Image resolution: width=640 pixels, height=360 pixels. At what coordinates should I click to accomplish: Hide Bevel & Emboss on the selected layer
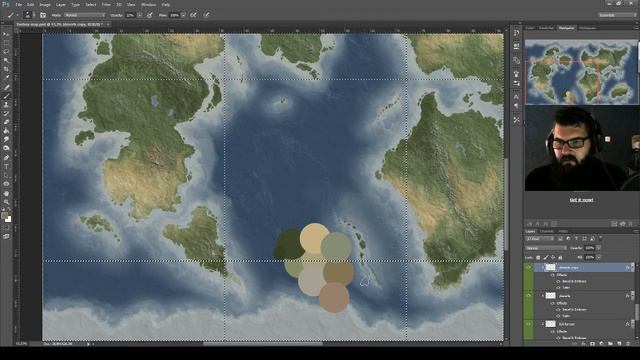click(x=558, y=281)
